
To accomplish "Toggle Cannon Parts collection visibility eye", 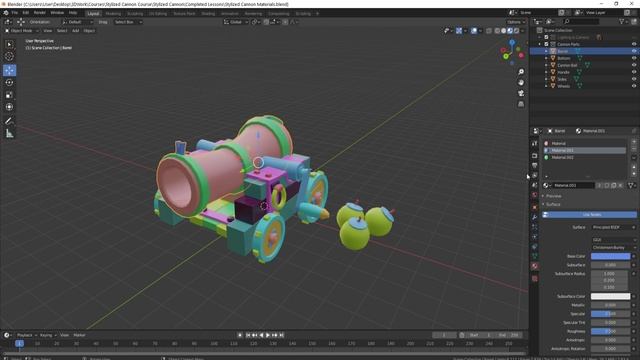I will (634, 44).
